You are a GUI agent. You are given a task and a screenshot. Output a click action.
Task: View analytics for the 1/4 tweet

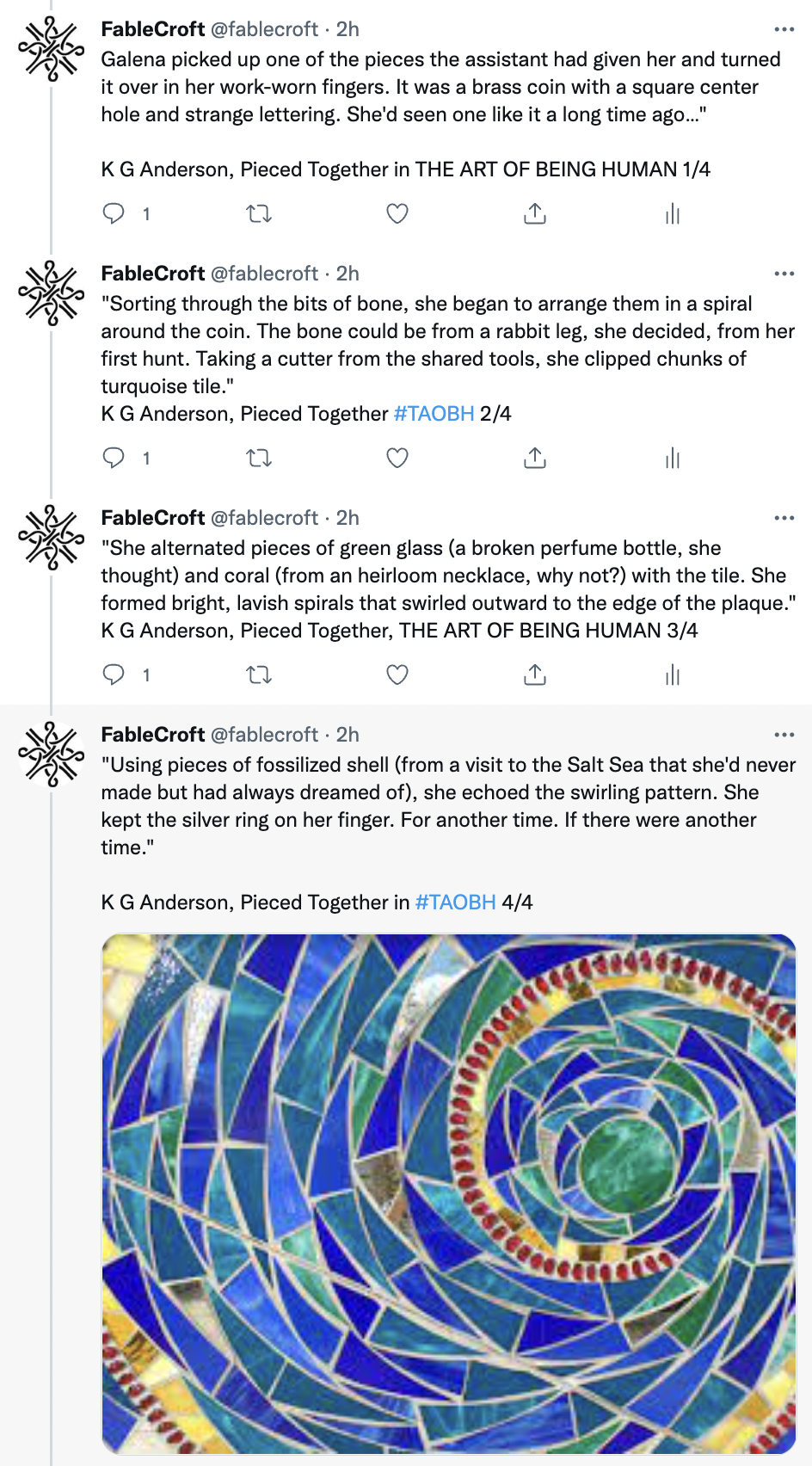pos(673,213)
